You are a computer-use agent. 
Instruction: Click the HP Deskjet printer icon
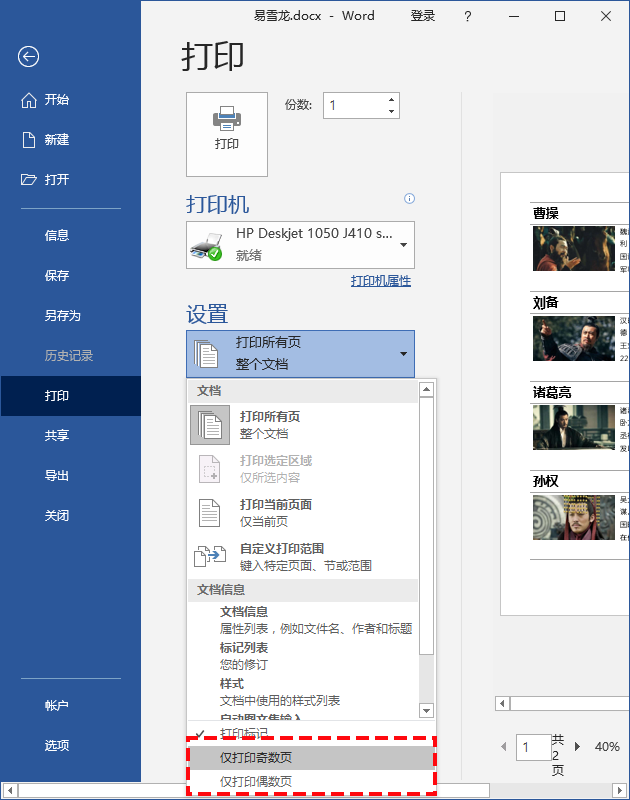(x=207, y=246)
